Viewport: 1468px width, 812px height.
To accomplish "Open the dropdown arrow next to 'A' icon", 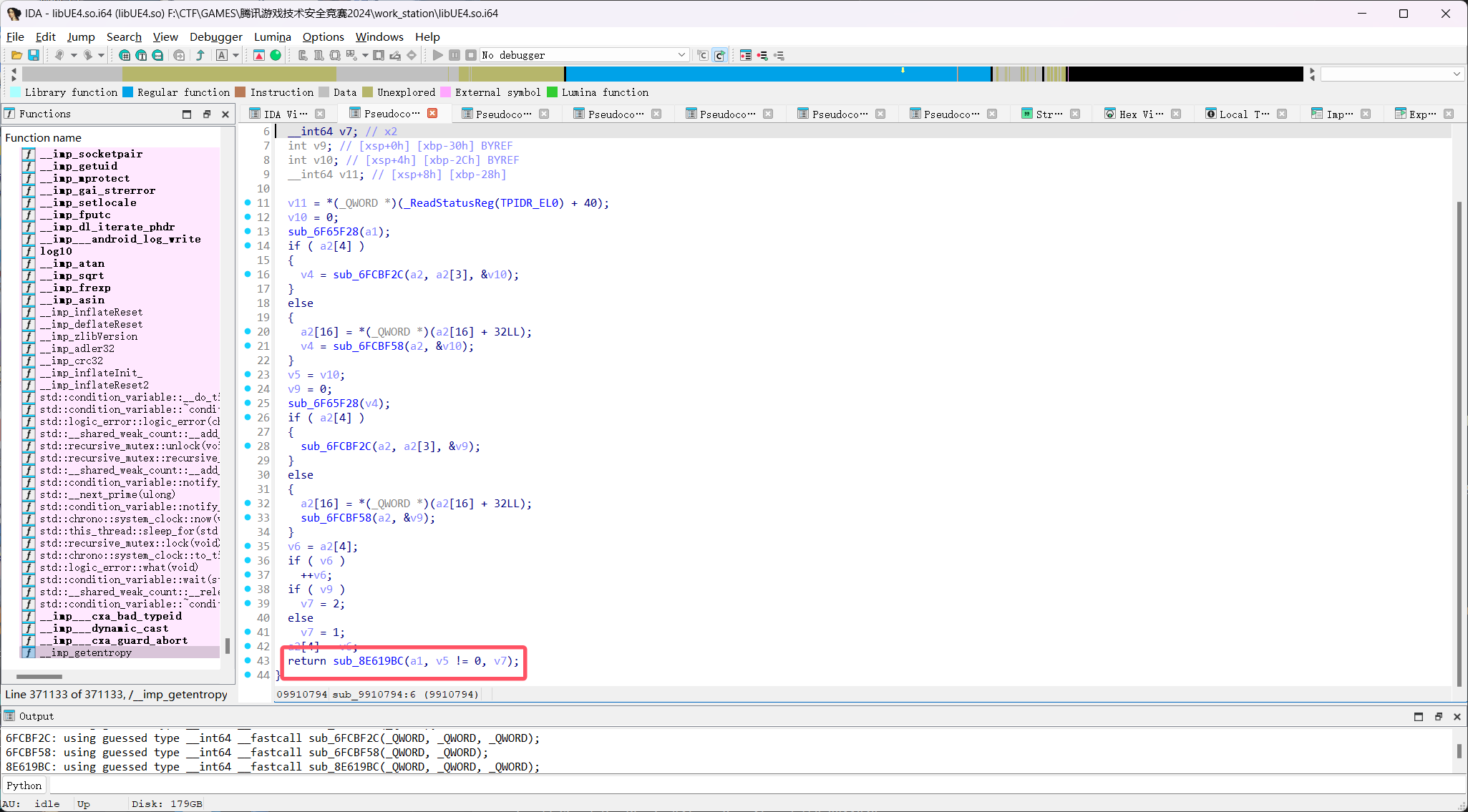I will pos(235,55).
